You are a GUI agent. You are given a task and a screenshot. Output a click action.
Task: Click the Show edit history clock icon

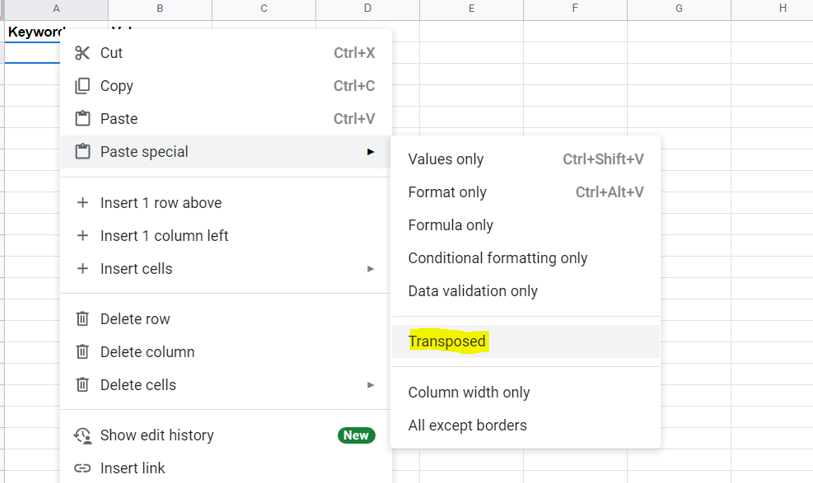[x=83, y=435]
